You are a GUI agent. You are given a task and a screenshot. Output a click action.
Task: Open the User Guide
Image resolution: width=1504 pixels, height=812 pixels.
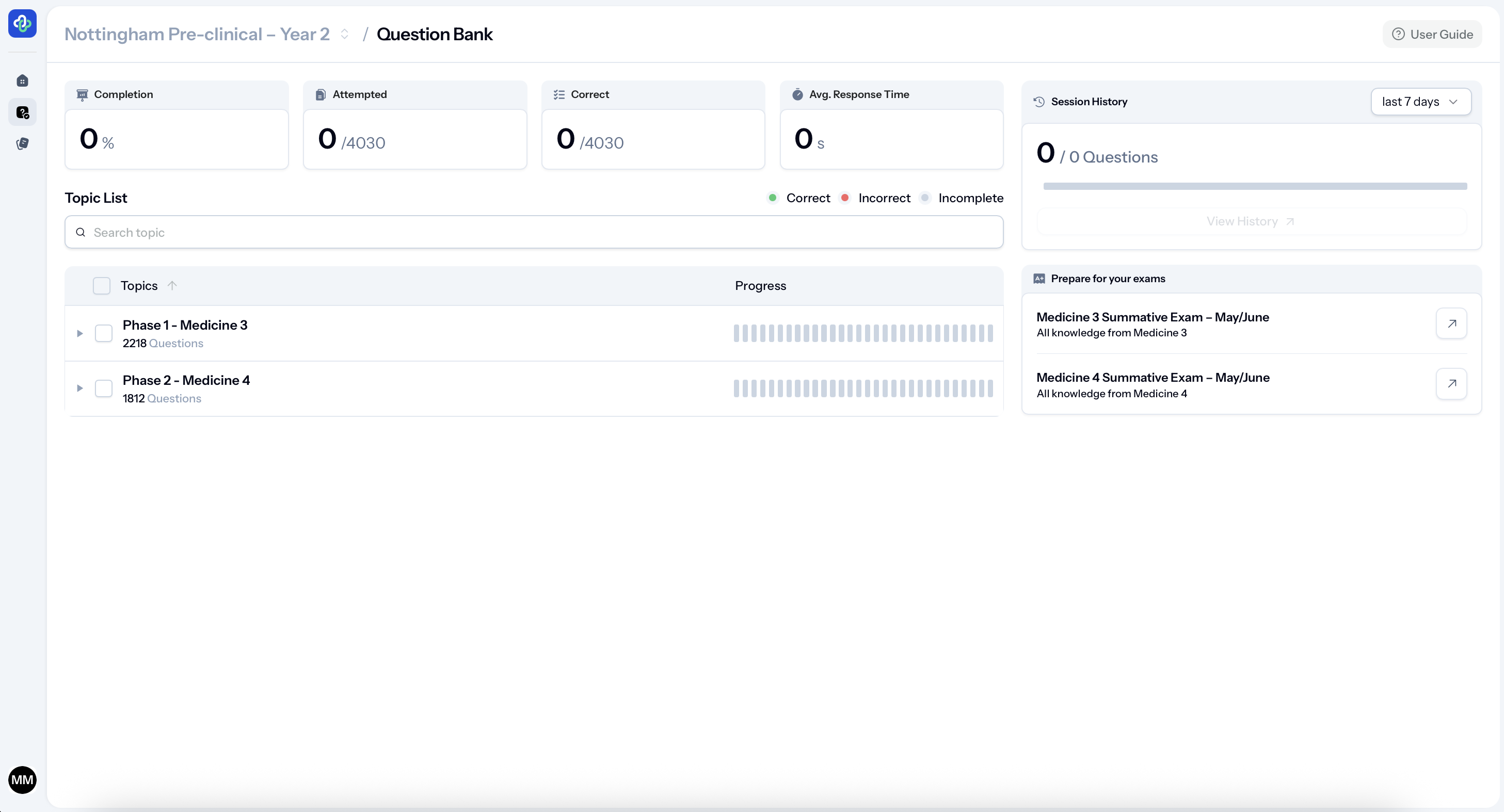point(1432,35)
